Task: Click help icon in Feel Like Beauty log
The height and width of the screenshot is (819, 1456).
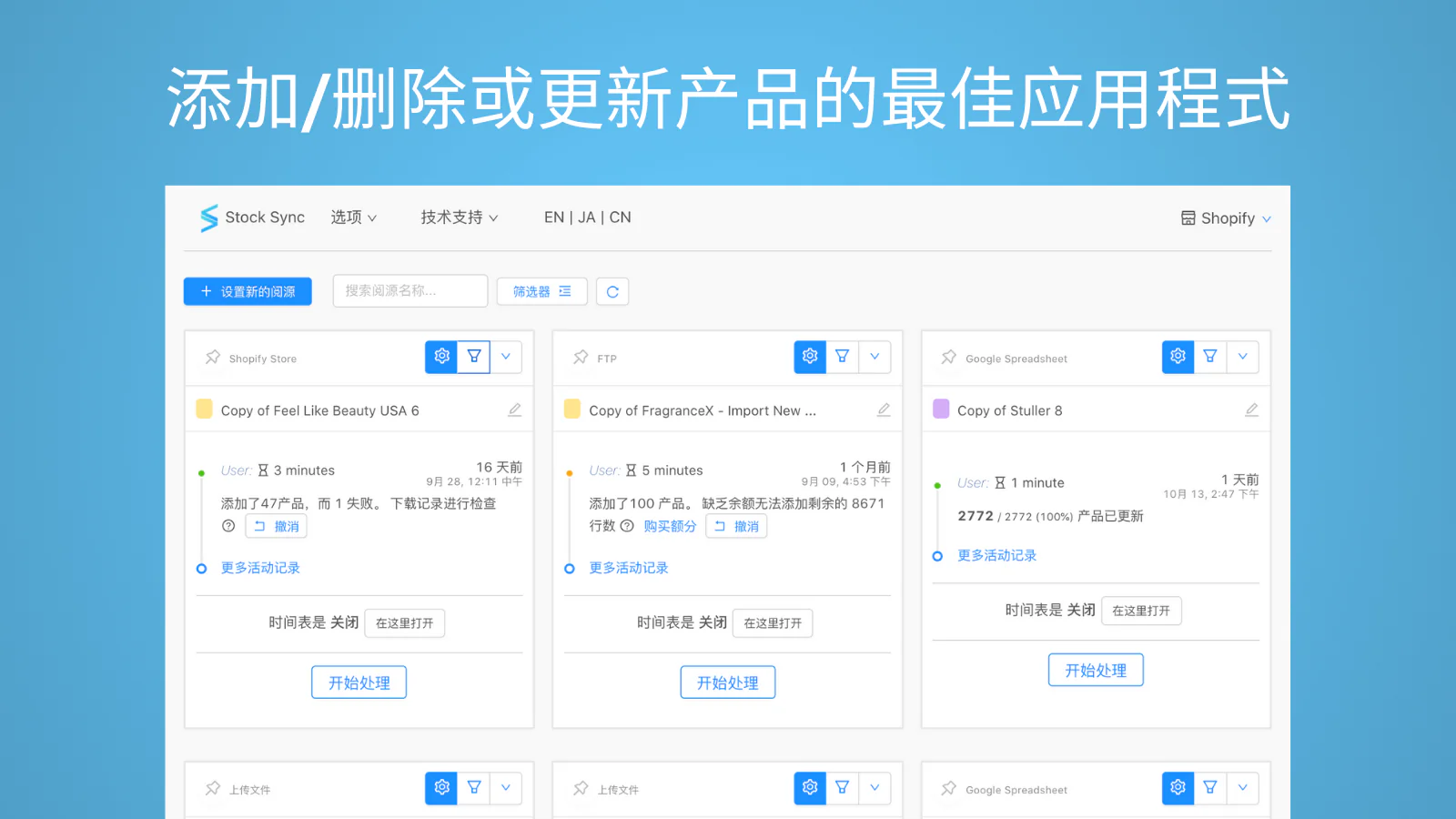Action: point(228,526)
